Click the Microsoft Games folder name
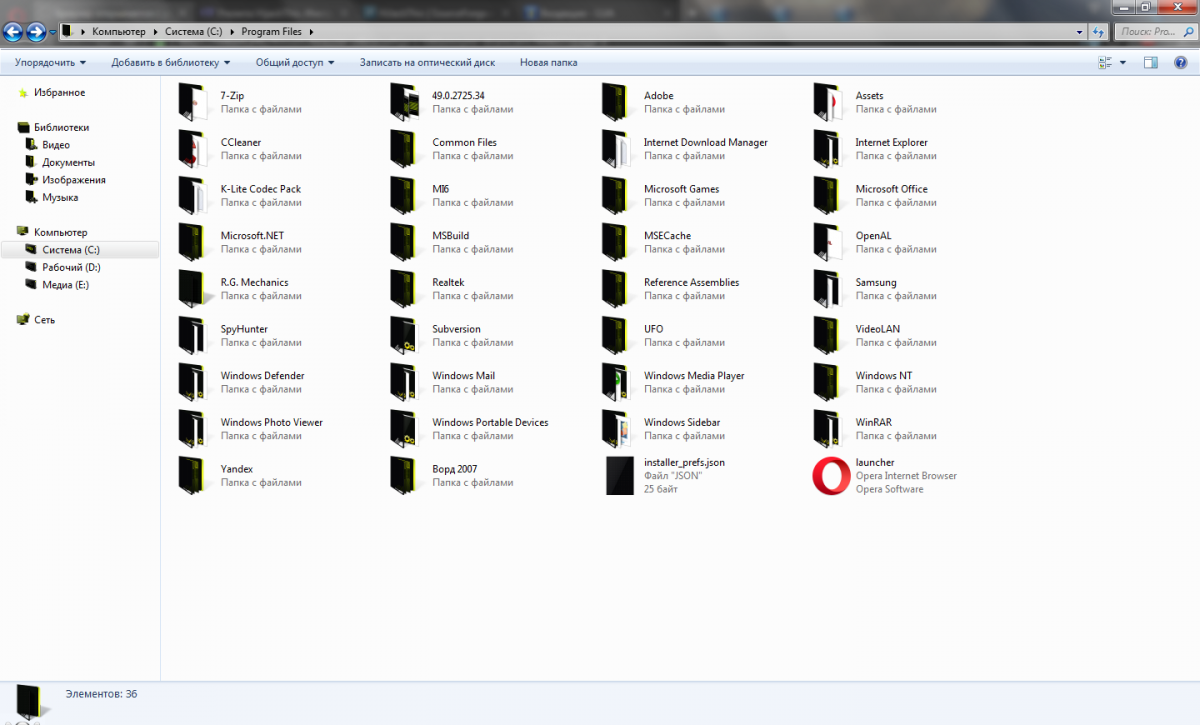This screenshot has height=725, width=1200. click(681, 189)
